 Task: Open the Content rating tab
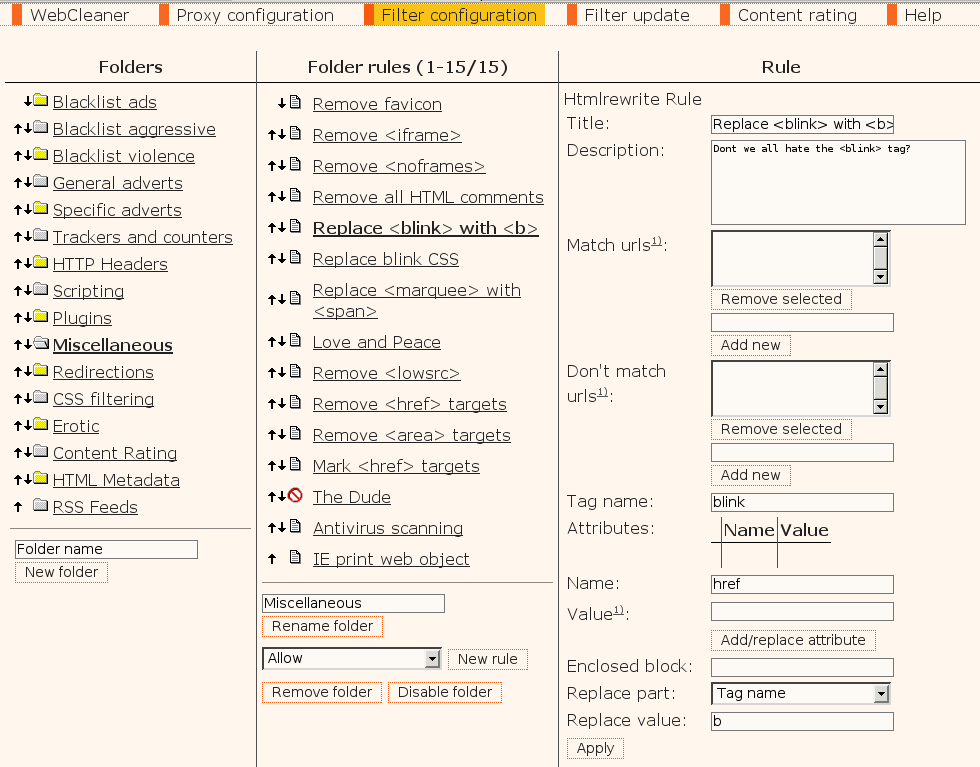(796, 15)
